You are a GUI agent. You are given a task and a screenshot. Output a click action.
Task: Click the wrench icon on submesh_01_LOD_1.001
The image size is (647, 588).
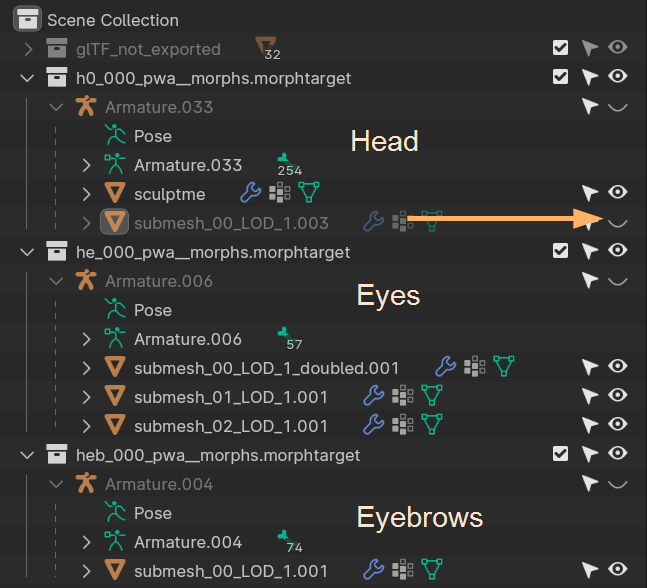(x=373, y=397)
